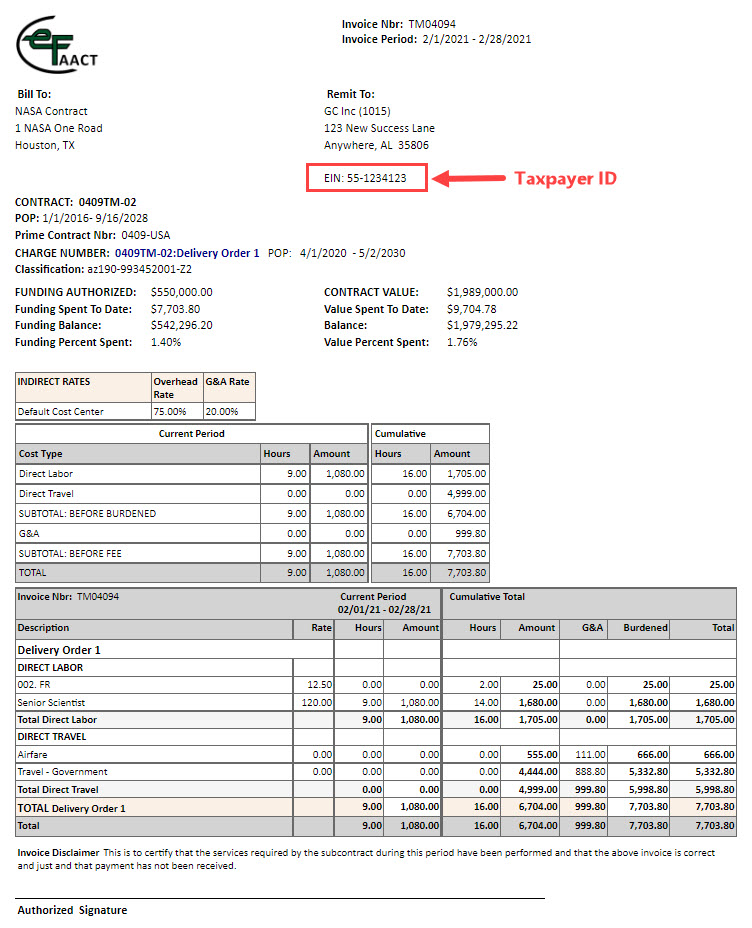Viewport: 752px width, 928px height.
Task: Click the Contract Value amount $1,989,000.00
Action: pos(482,292)
